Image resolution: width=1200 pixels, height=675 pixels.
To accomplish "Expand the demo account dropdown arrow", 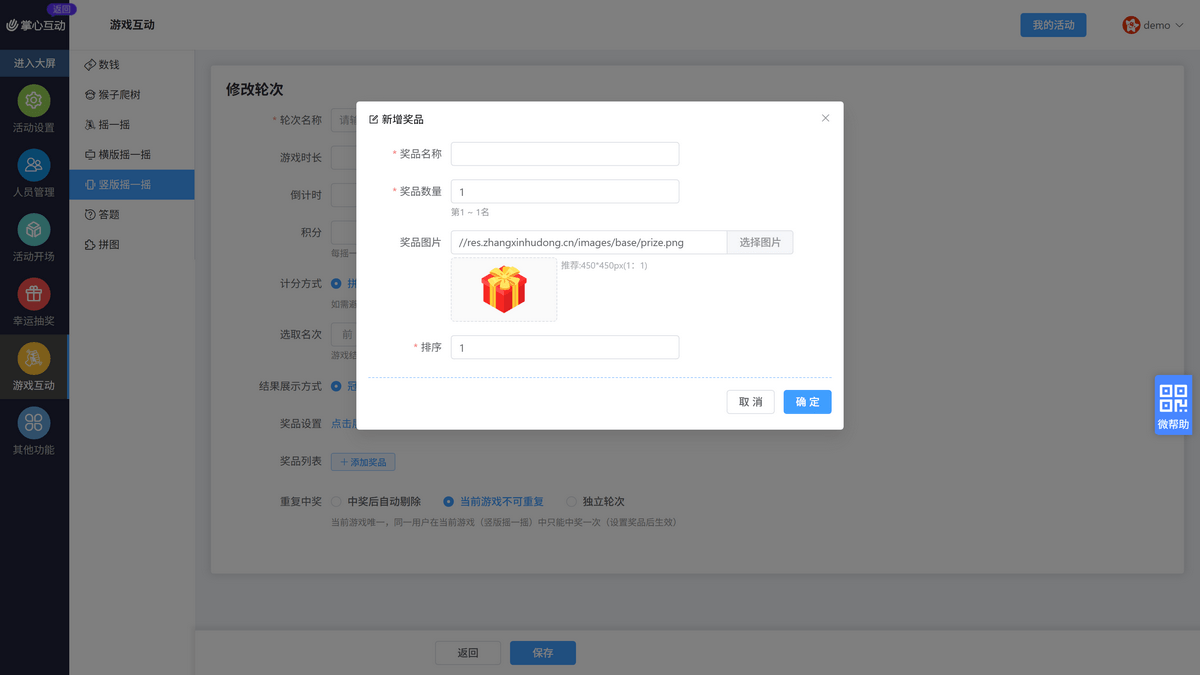I will [1180, 26].
